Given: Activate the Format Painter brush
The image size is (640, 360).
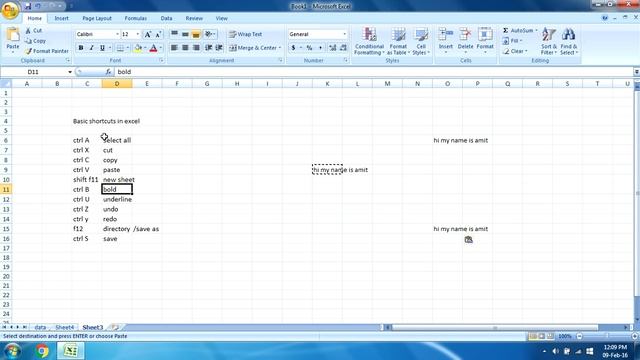Looking at the screenshot, I should (x=47, y=51).
